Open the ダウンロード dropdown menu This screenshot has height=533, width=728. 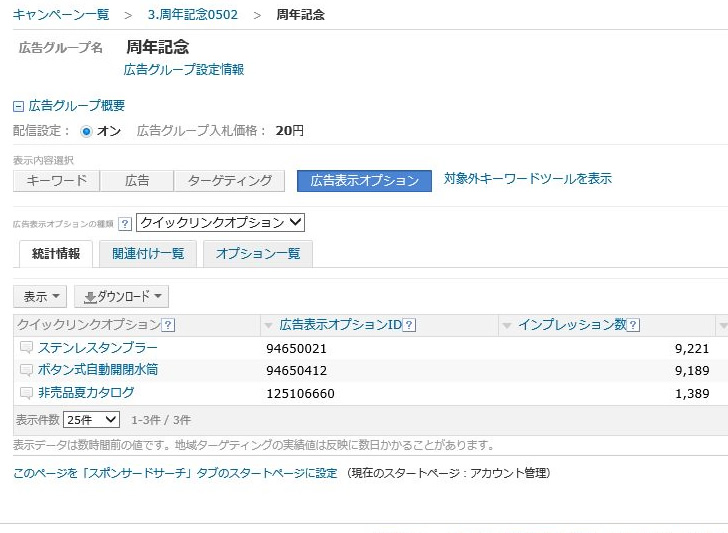coord(122,297)
